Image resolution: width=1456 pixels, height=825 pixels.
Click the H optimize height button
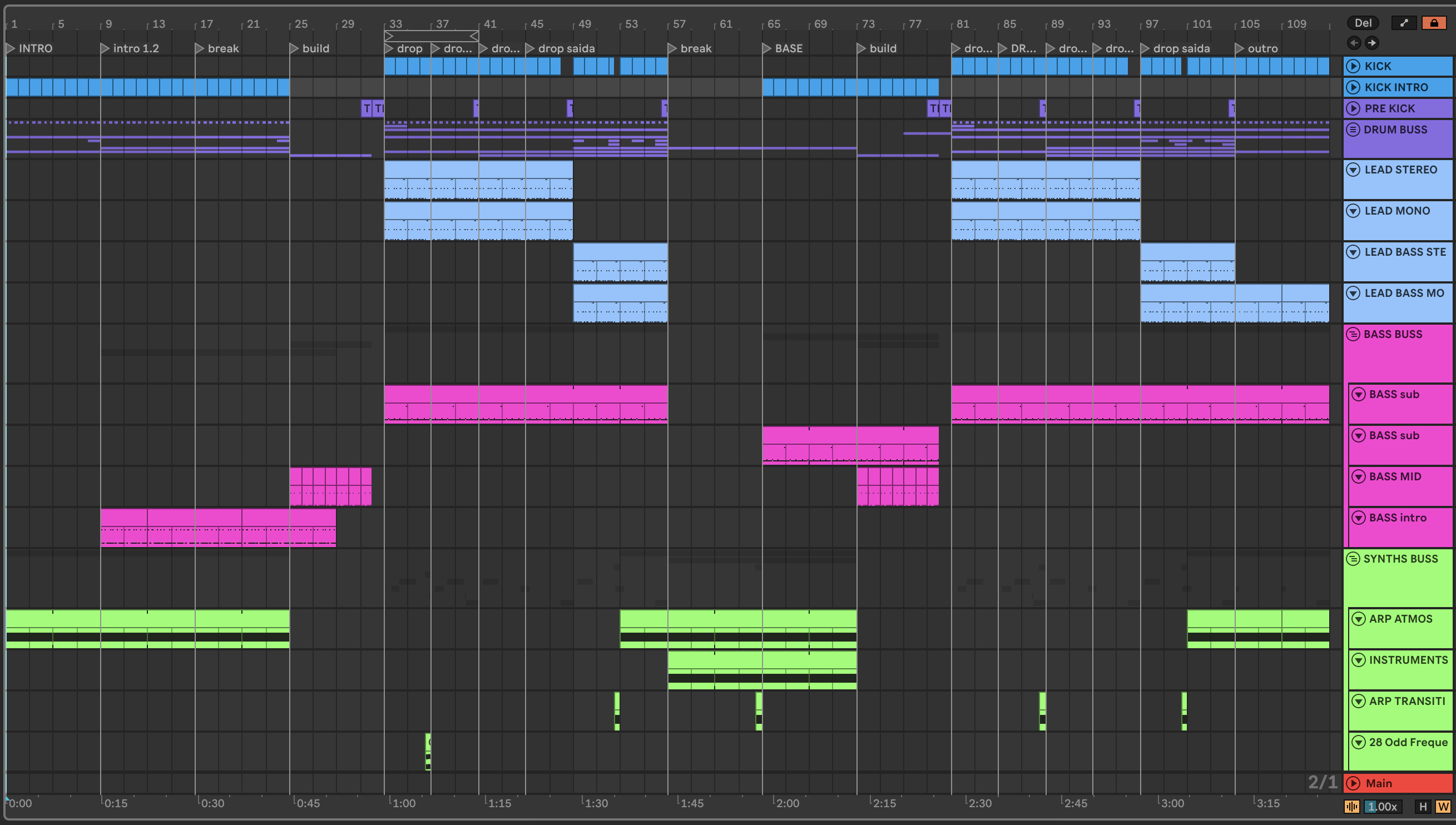tap(1423, 806)
